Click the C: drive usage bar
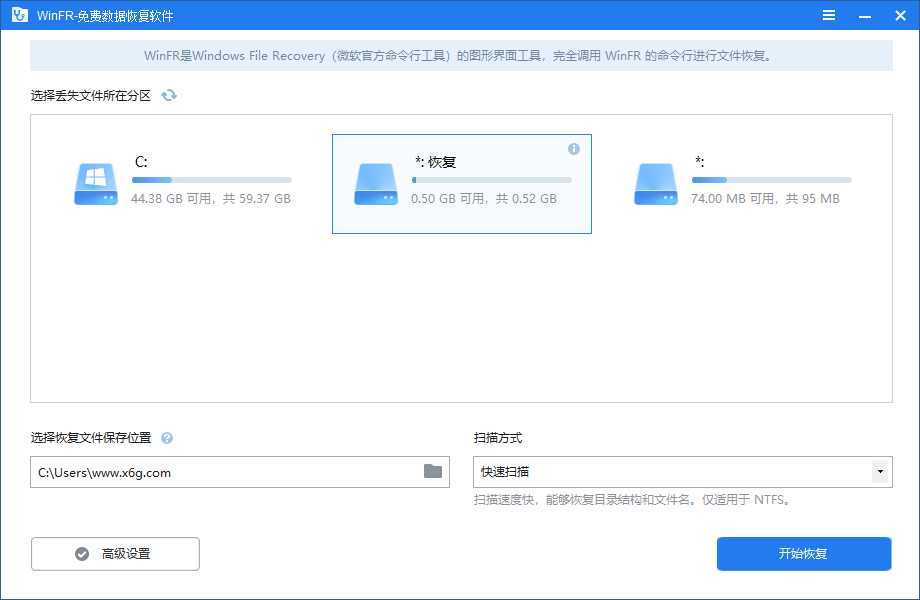920x600 pixels. (x=211, y=180)
